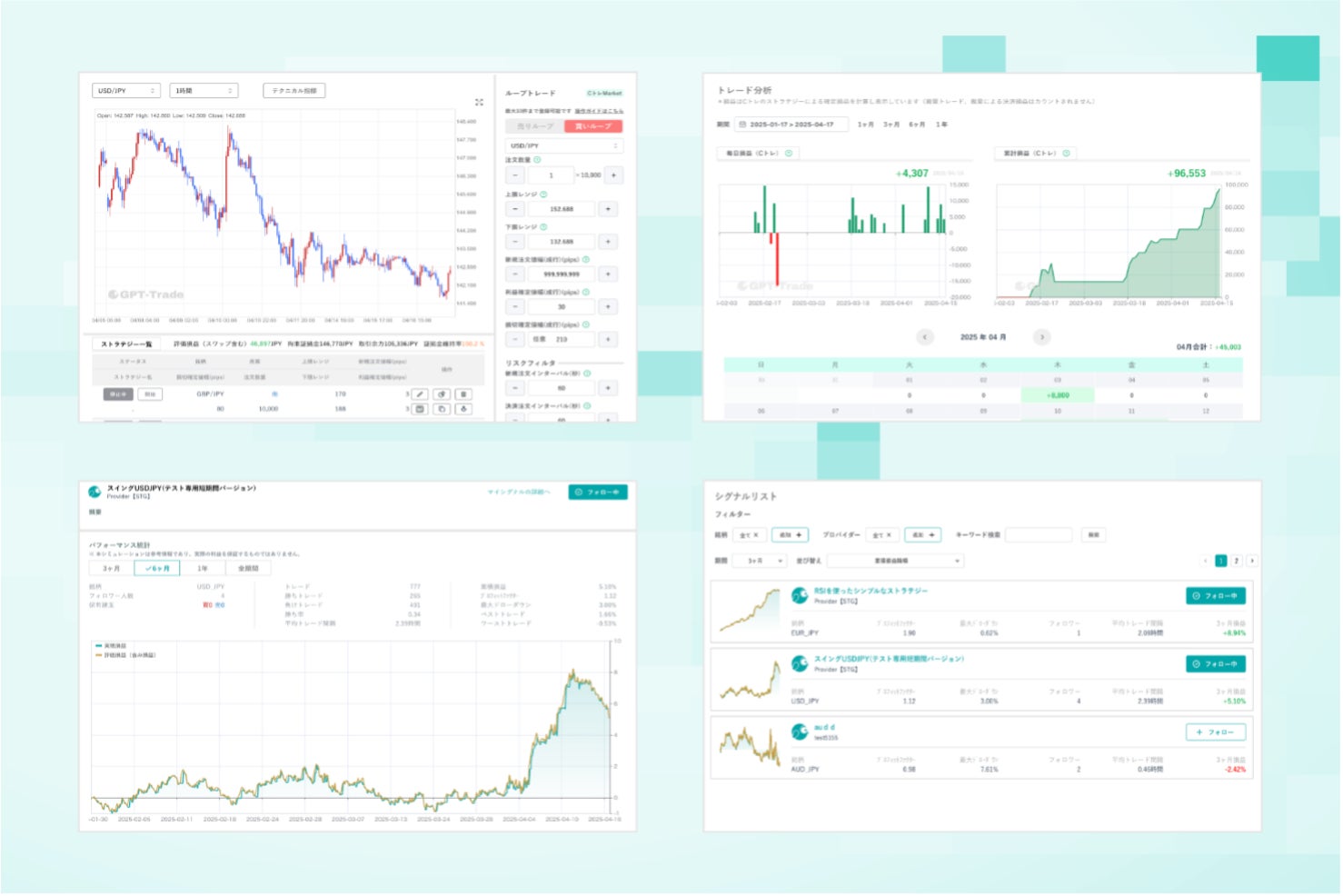Click the previous page arrow in signal list
The image size is (1343, 896).
tap(1206, 561)
